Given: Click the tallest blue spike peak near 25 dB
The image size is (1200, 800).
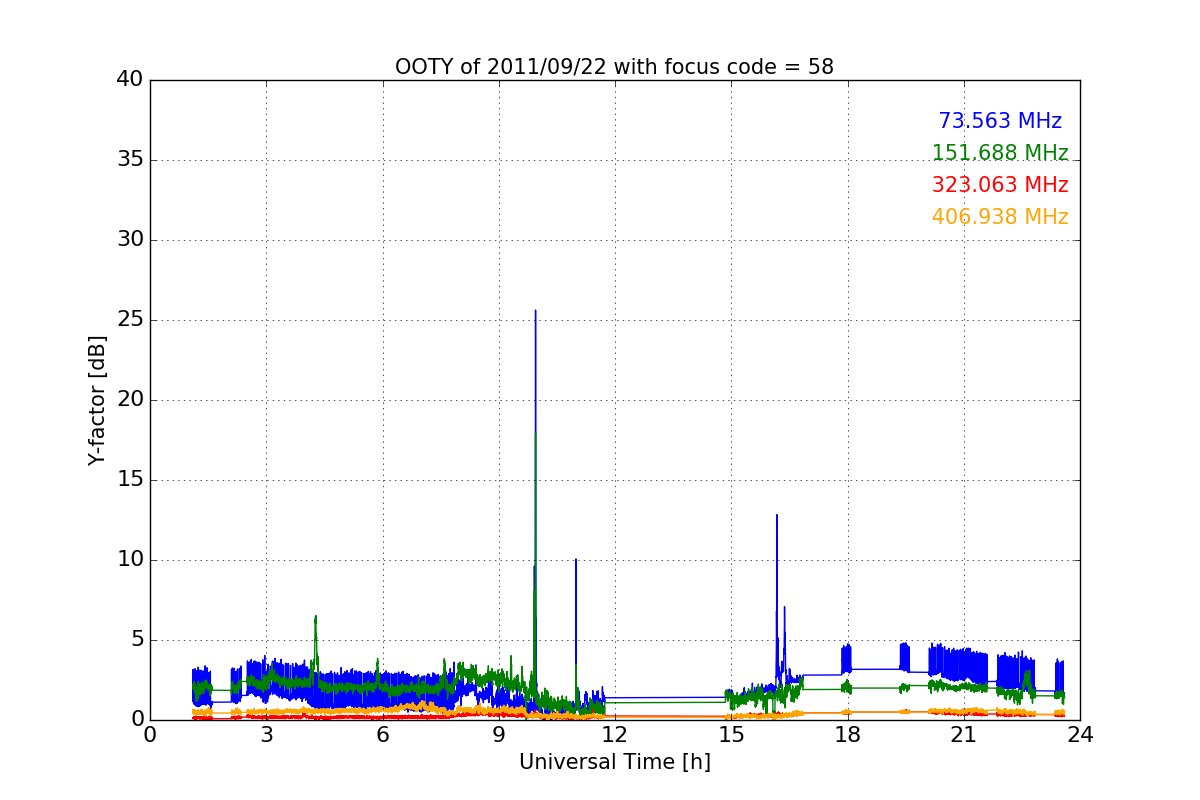Looking at the screenshot, I should 535,311.
